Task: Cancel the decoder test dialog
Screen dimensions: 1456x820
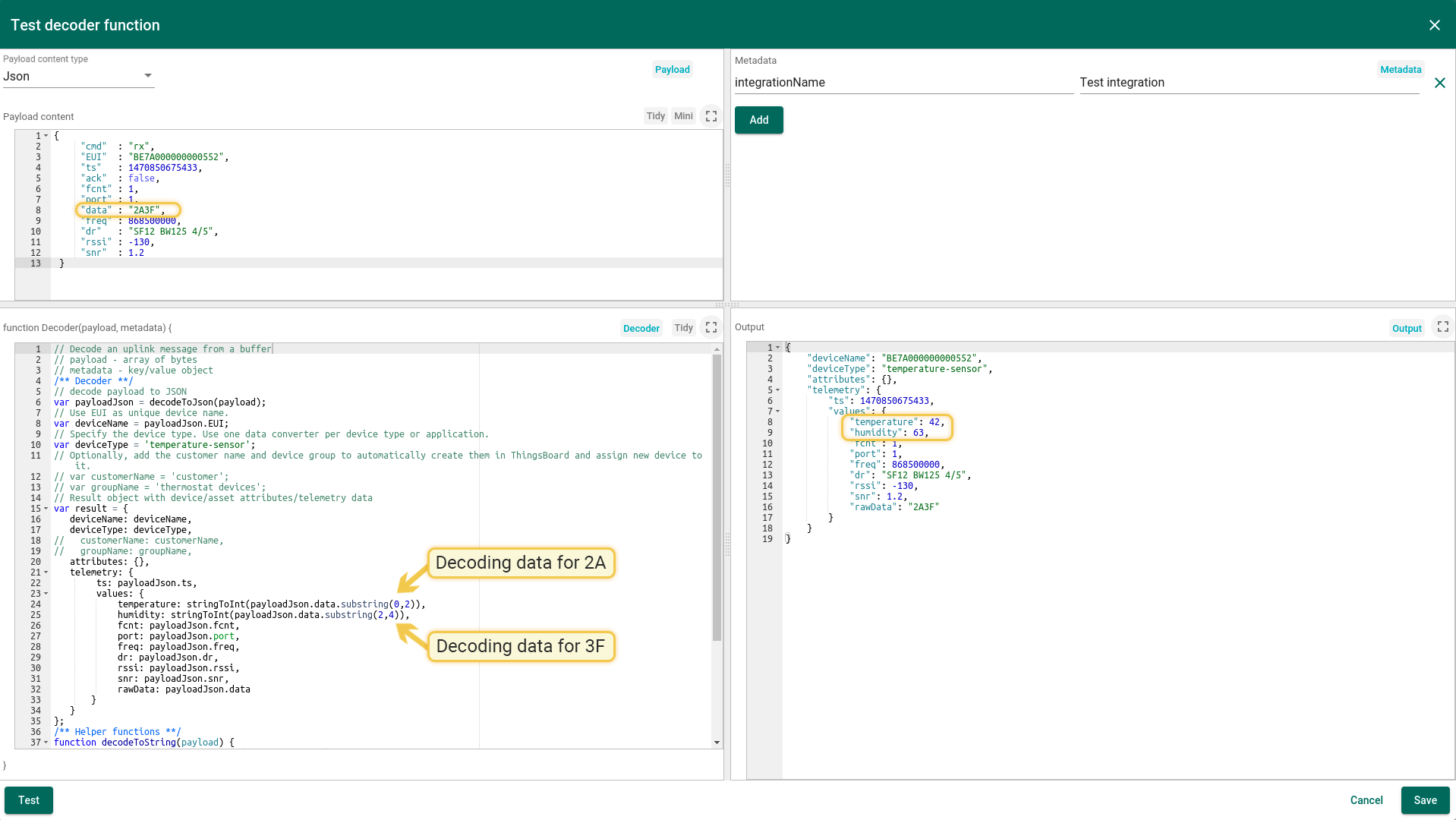Action: 1366,800
